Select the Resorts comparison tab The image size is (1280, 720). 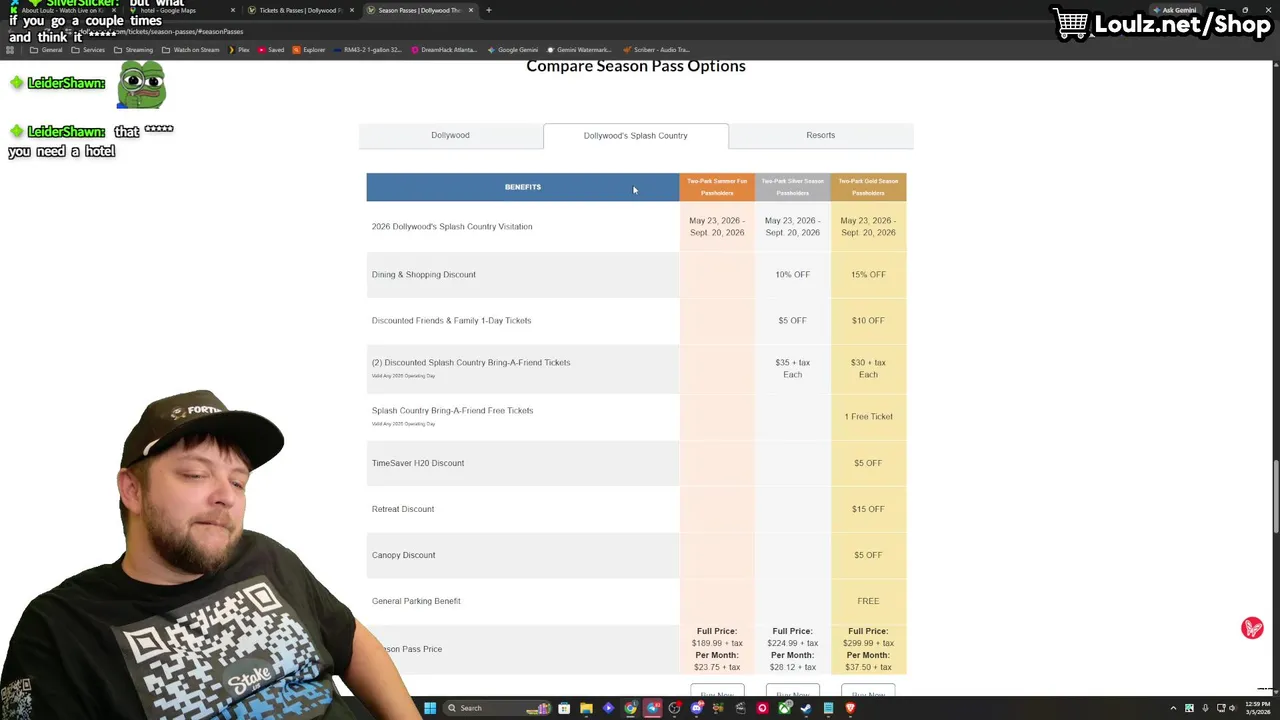click(x=821, y=135)
